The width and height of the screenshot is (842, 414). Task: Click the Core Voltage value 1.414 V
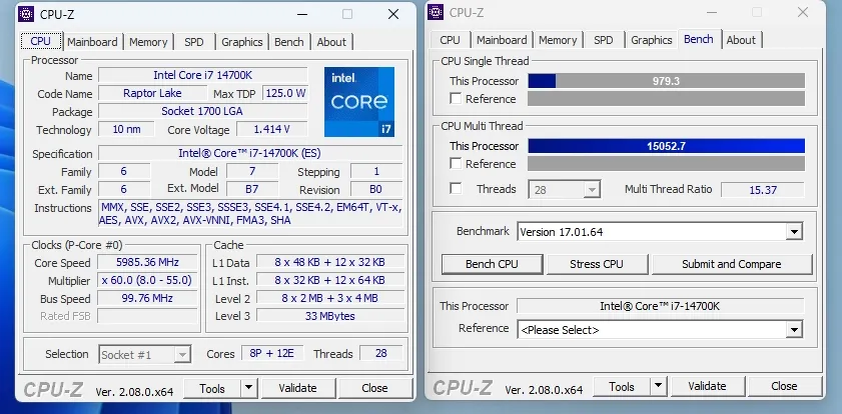[272, 129]
